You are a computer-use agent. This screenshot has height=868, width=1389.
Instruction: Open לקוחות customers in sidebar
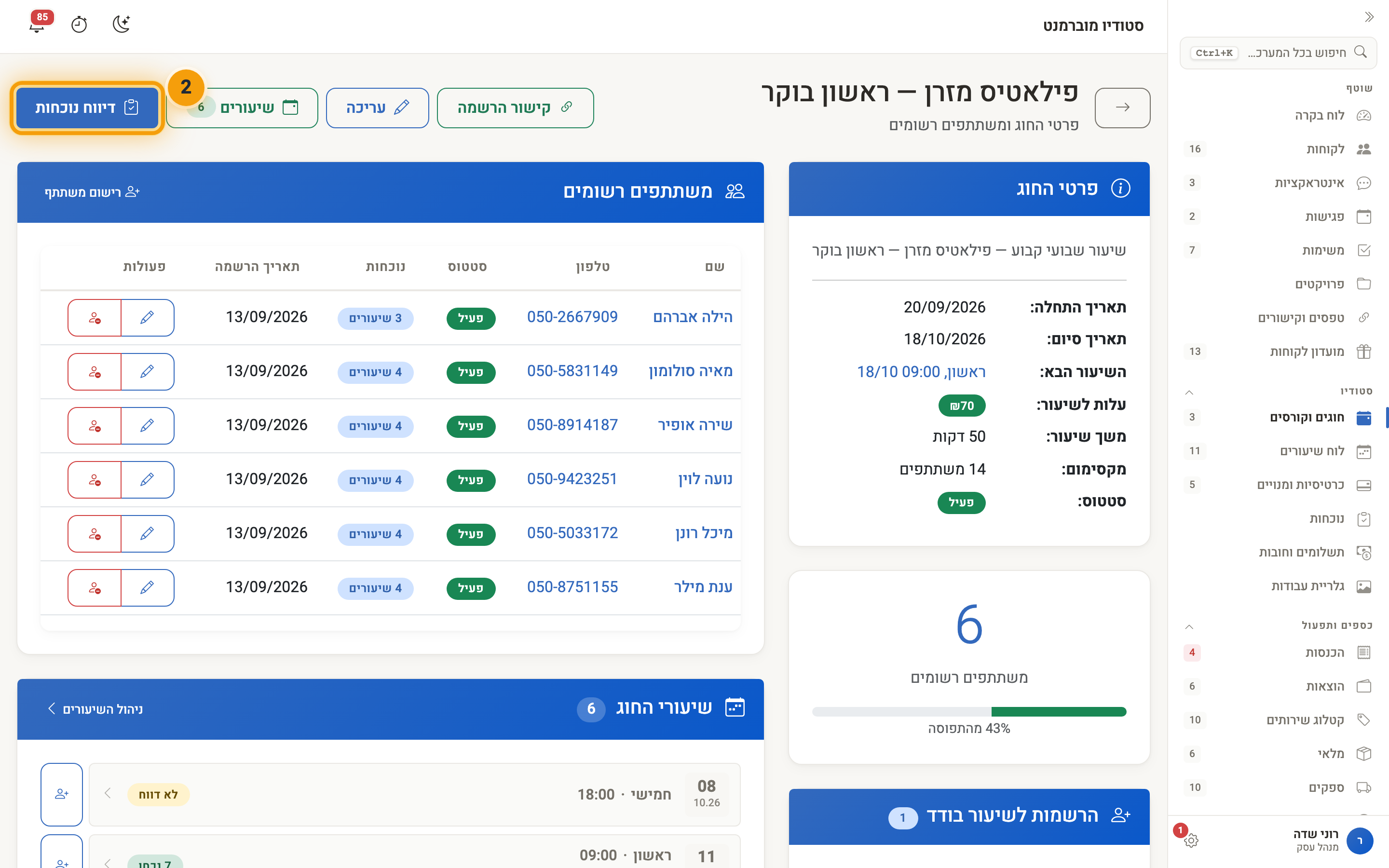[1278, 149]
